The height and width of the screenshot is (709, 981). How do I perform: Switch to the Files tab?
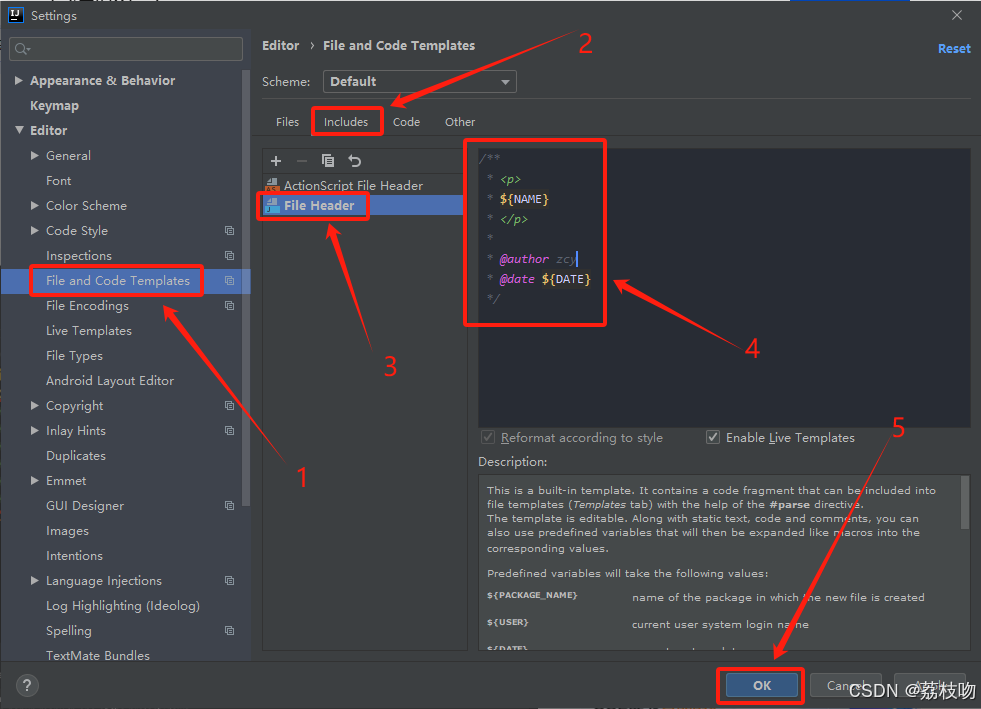(x=287, y=122)
